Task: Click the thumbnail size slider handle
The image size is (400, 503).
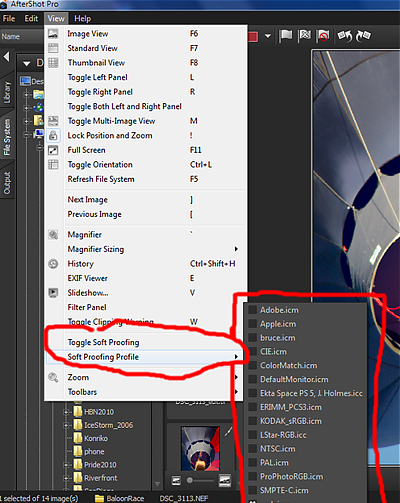Action: (x=190, y=480)
